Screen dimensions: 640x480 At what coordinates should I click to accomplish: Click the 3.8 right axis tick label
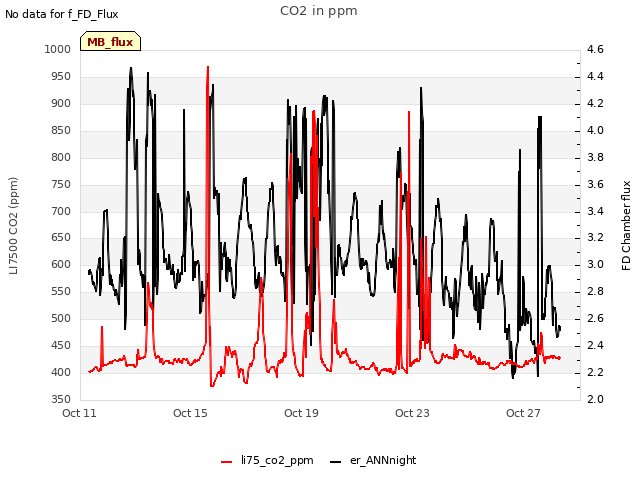coord(595,157)
